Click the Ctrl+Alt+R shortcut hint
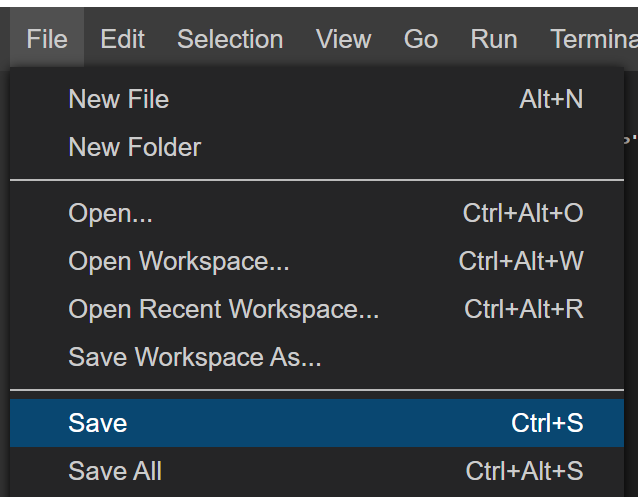 (524, 309)
